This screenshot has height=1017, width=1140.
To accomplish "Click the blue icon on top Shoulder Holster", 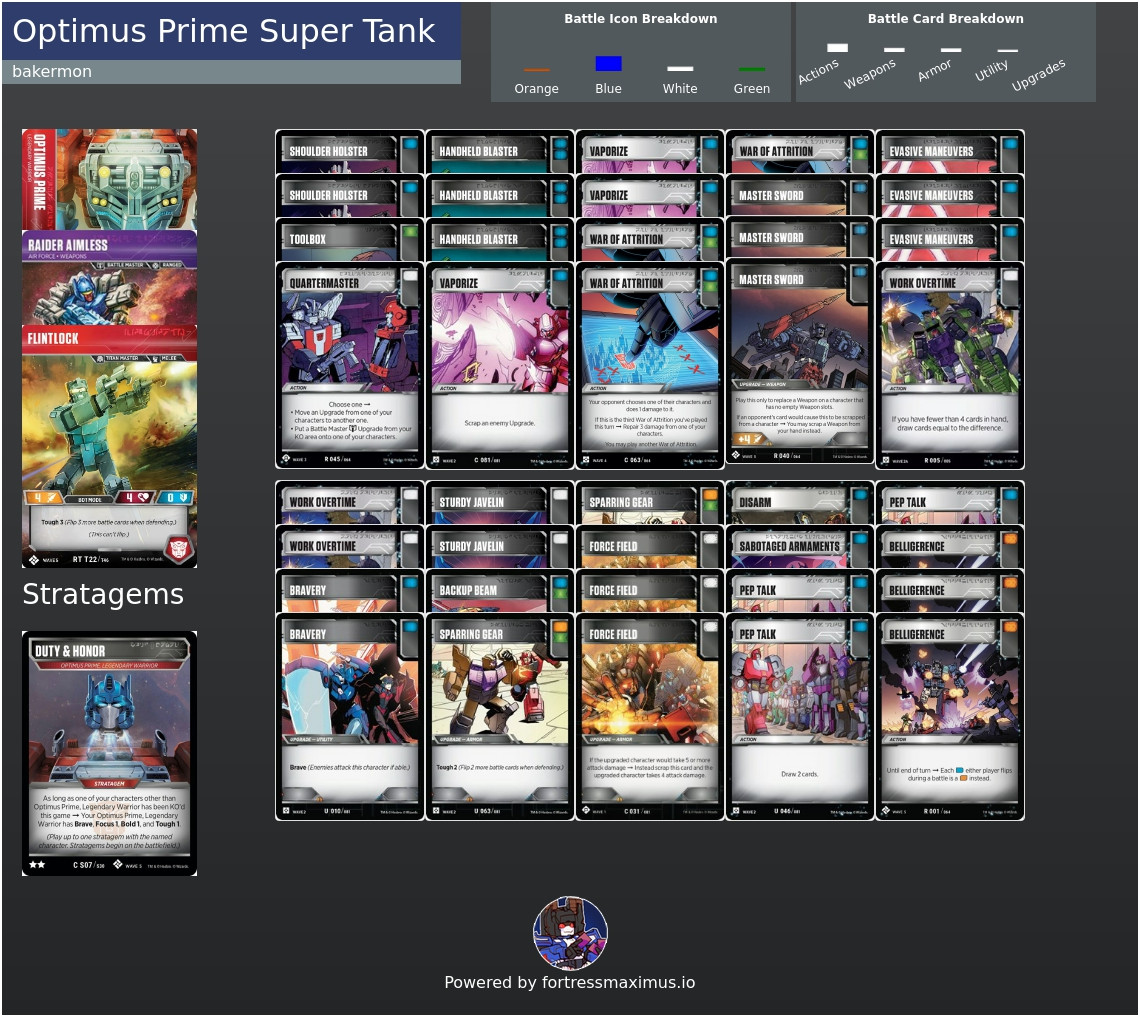I will point(410,144).
